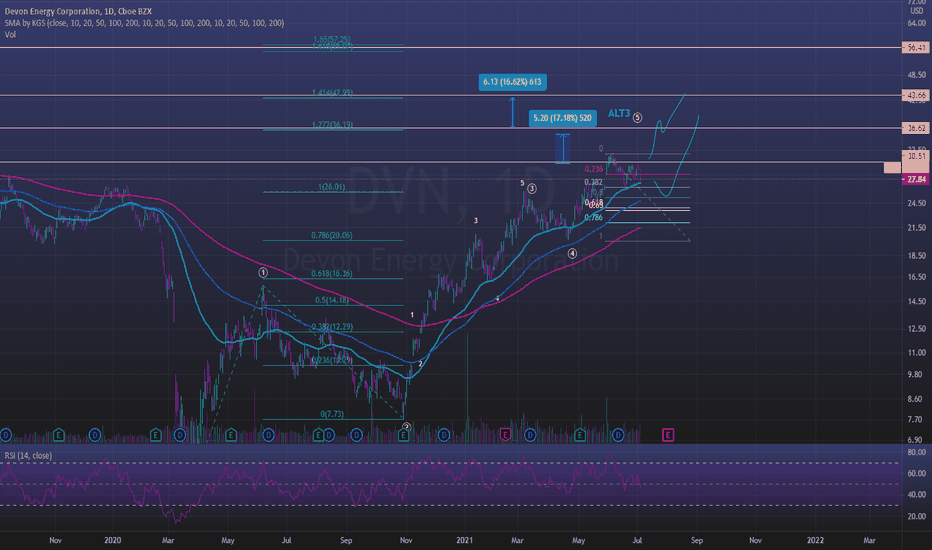Open the September 2020 dividend D marker
The width and height of the screenshot is (932, 550).
pos(357,435)
